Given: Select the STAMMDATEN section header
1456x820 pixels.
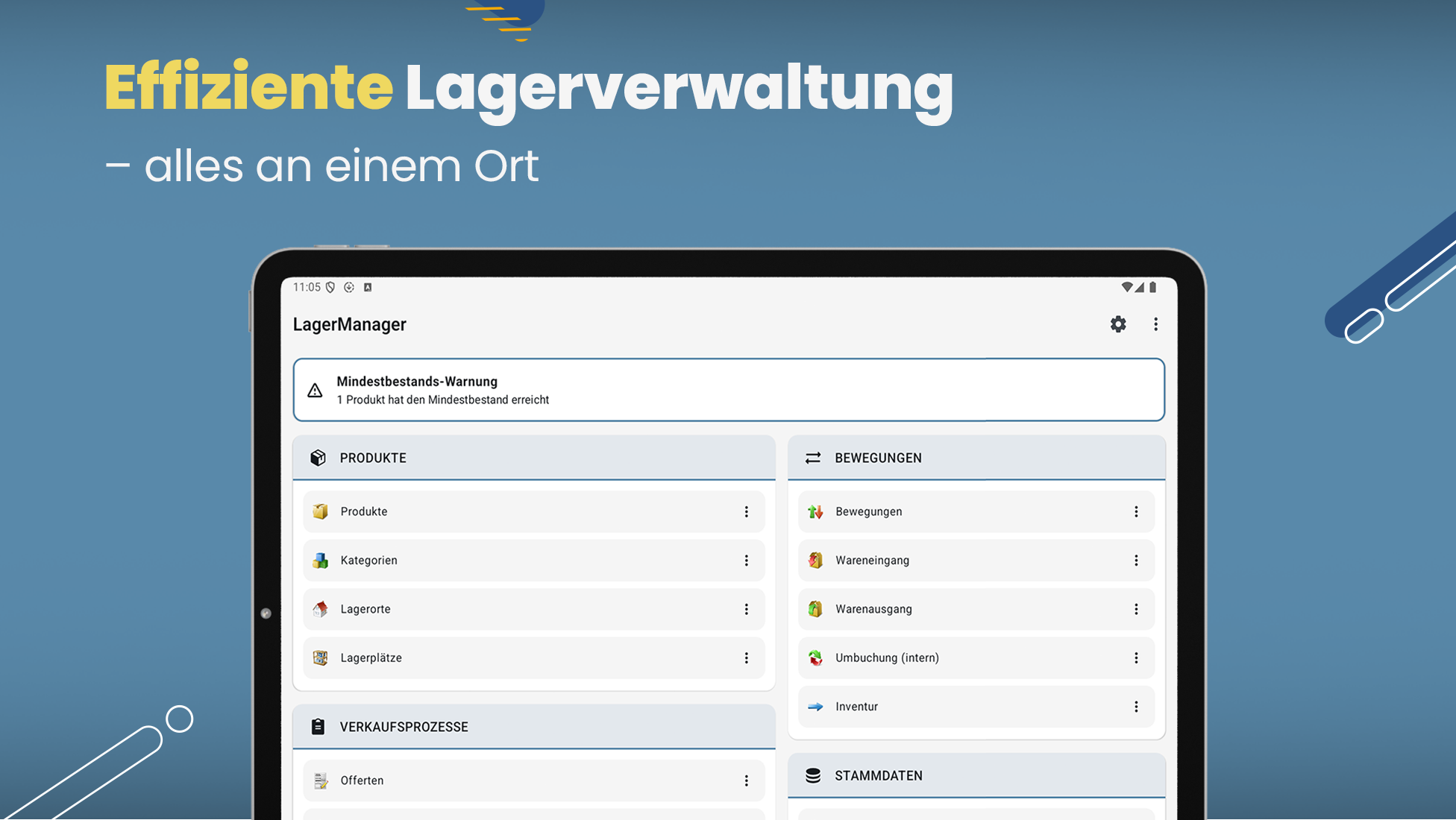Looking at the screenshot, I should (976, 775).
